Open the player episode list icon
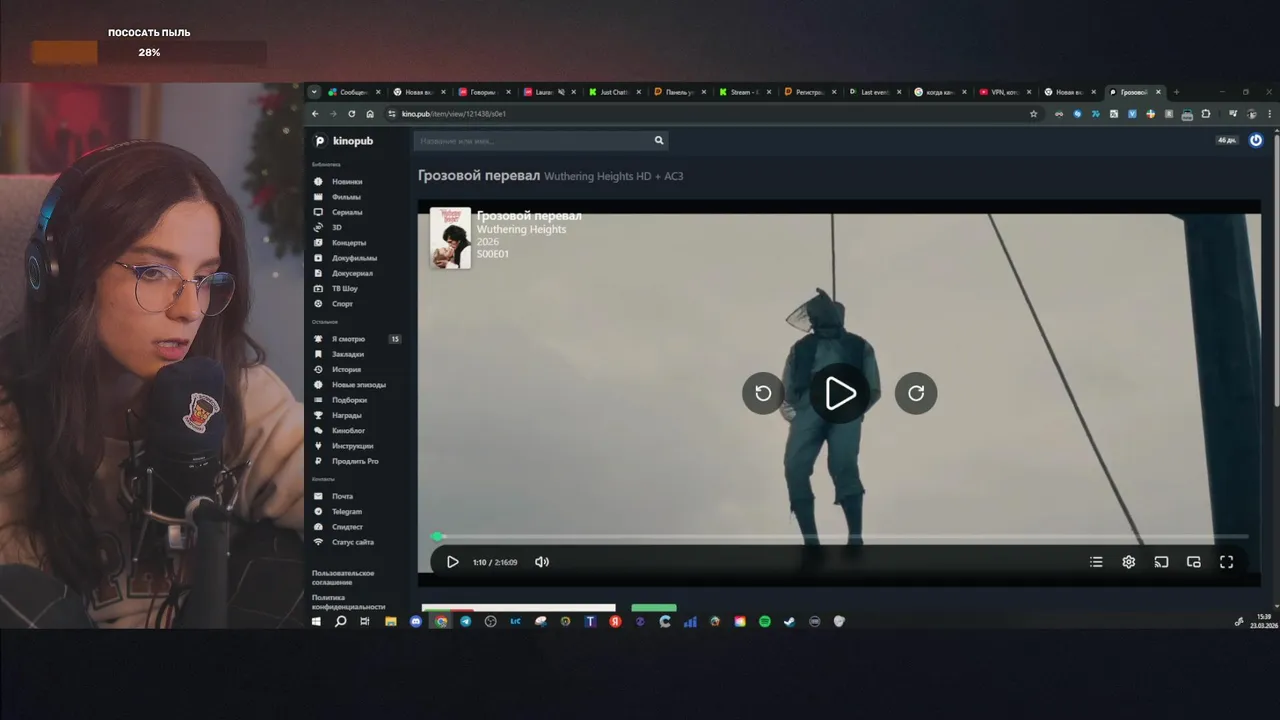The height and width of the screenshot is (720, 1280). tap(1096, 562)
